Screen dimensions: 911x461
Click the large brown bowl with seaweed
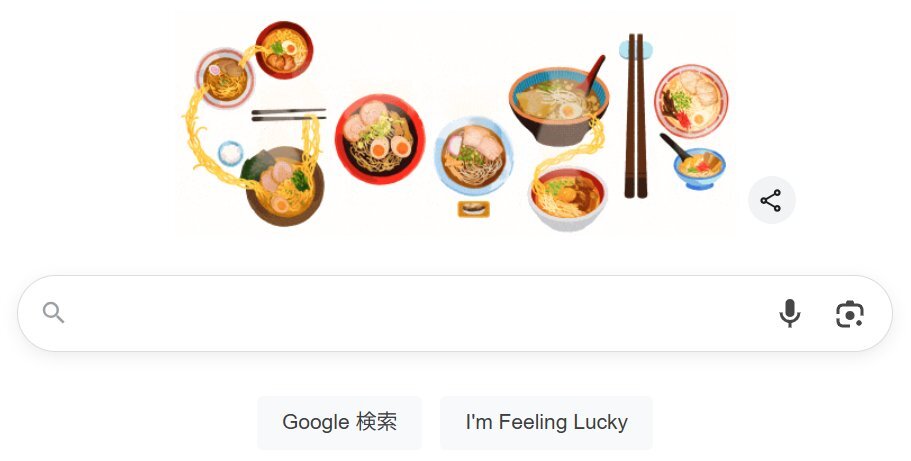[x=285, y=186]
